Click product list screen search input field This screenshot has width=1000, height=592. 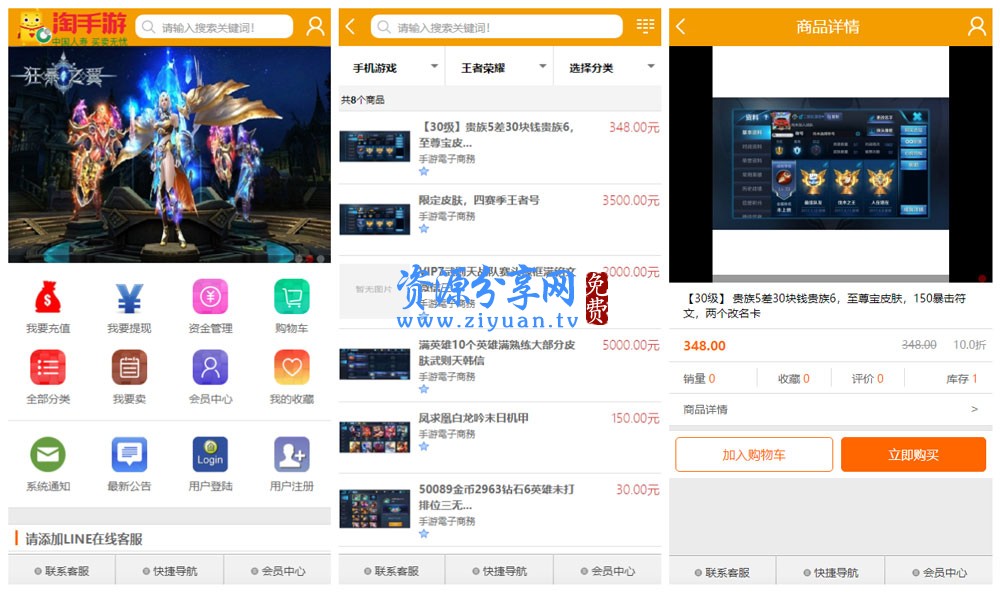[x=496, y=27]
